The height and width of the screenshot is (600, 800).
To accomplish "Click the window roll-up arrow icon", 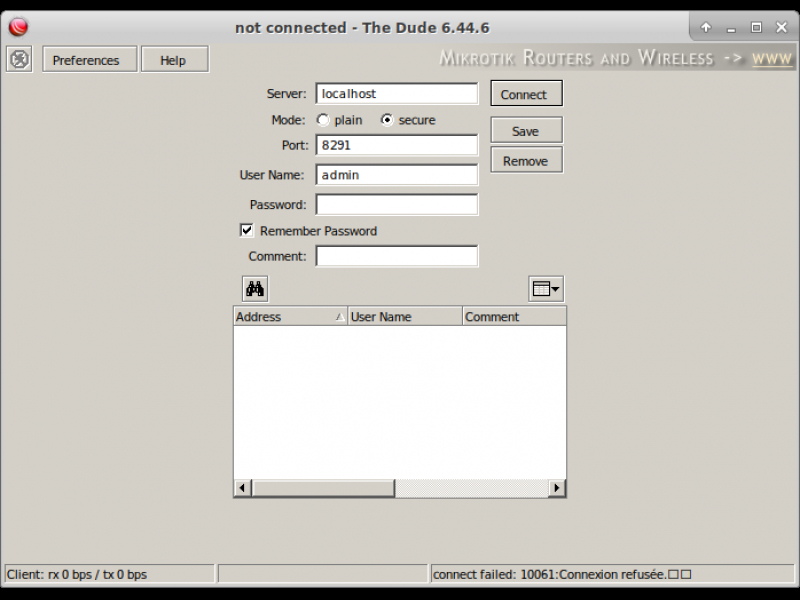I will [x=705, y=28].
